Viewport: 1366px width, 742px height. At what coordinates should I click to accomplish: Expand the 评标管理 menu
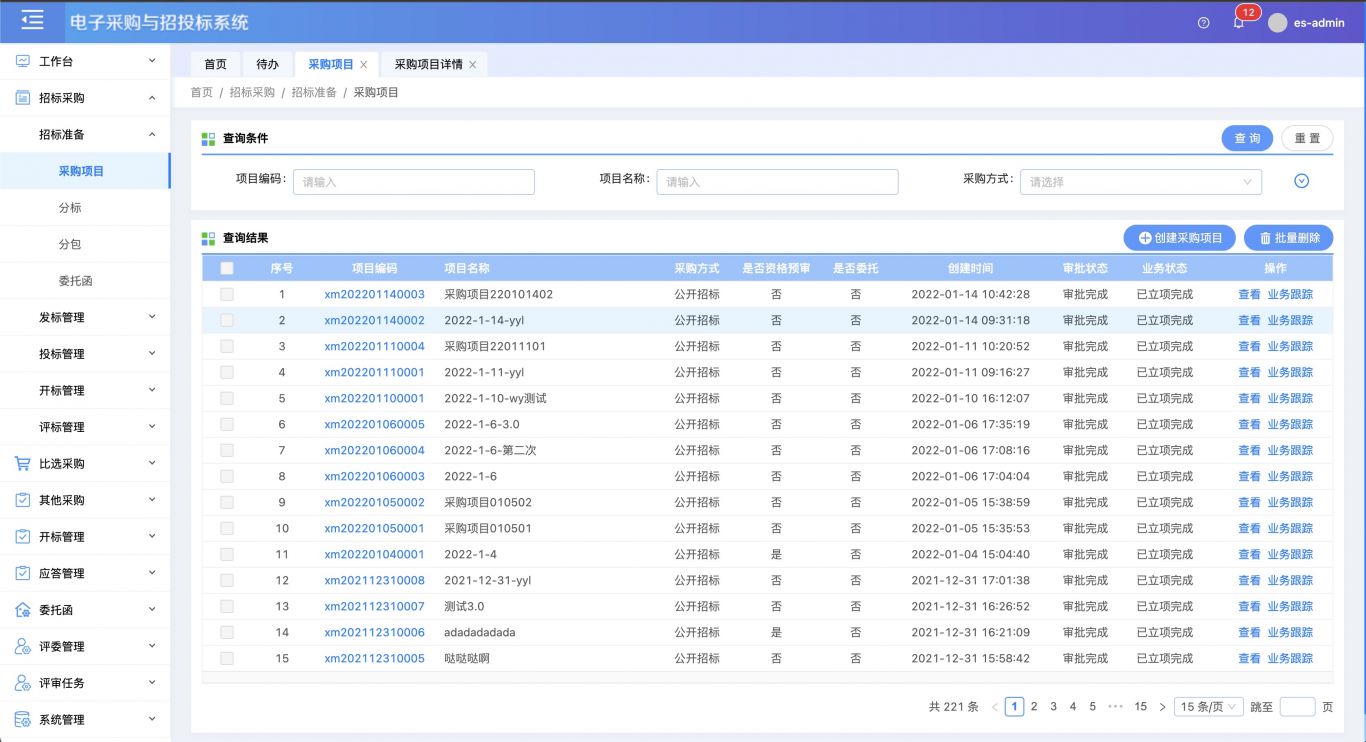[x=85, y=427]
